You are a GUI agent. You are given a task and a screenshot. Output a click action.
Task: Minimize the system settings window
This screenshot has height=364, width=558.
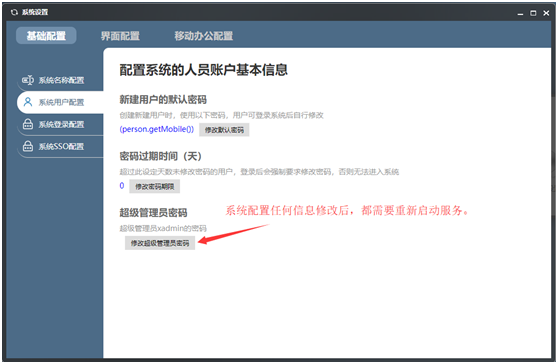click(x=520, y=13)
